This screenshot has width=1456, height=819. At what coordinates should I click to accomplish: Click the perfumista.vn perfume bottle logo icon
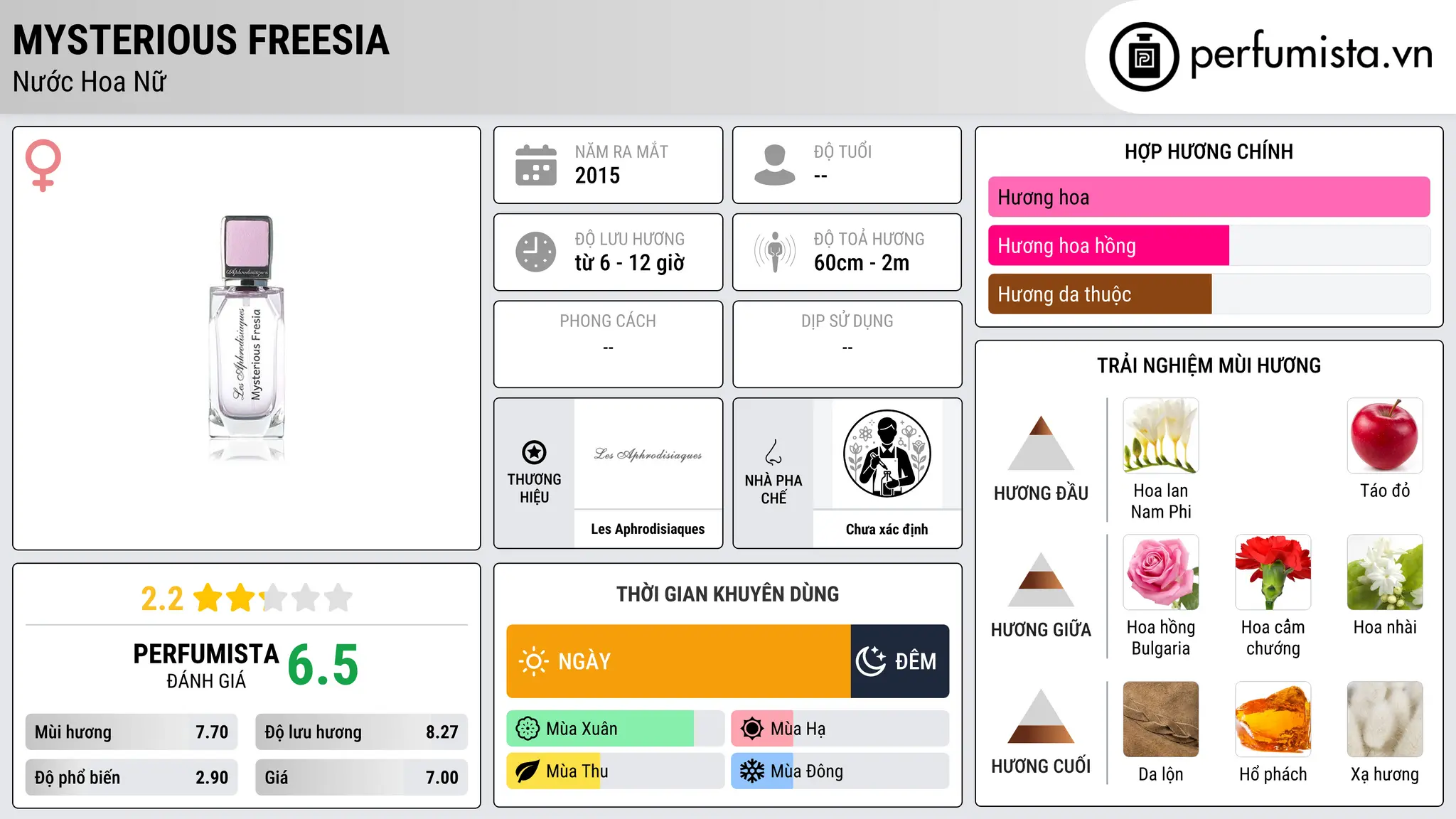pos(1144,57)
